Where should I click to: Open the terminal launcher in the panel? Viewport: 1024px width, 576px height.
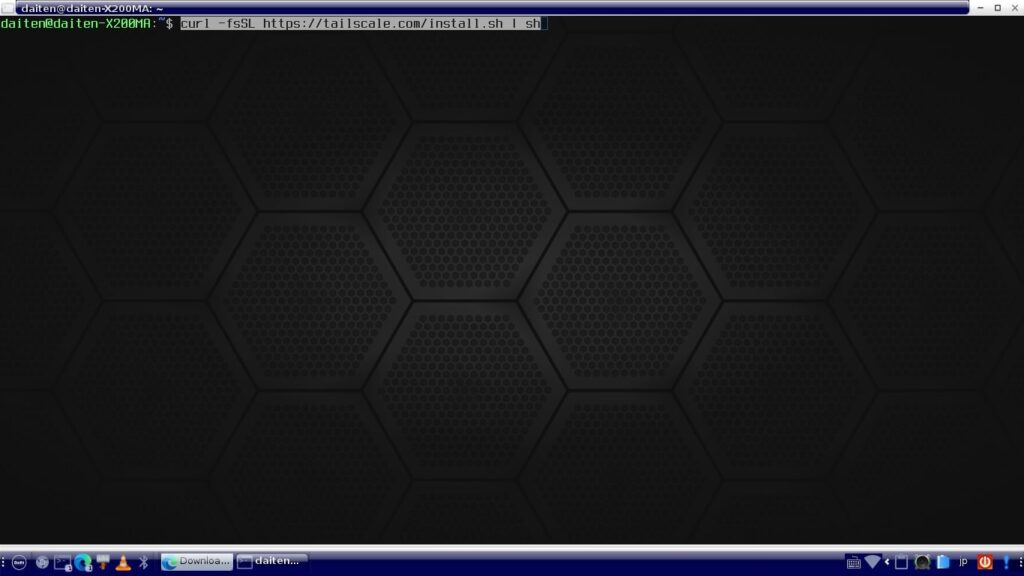(62, 562)
